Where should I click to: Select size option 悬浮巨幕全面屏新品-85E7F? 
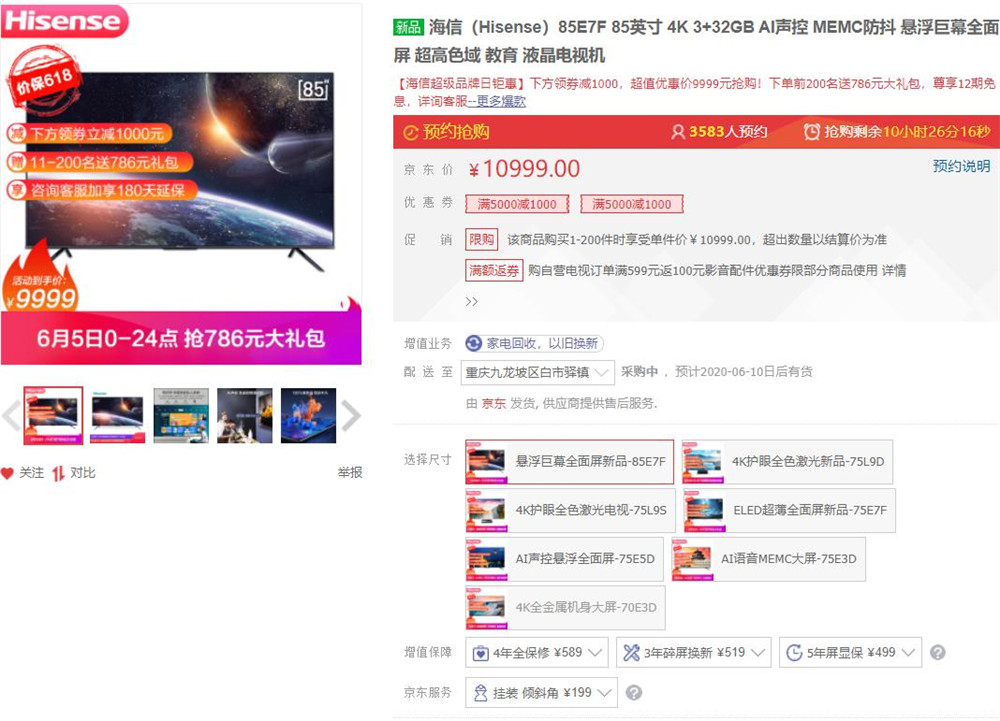click(x=570, y=462)
